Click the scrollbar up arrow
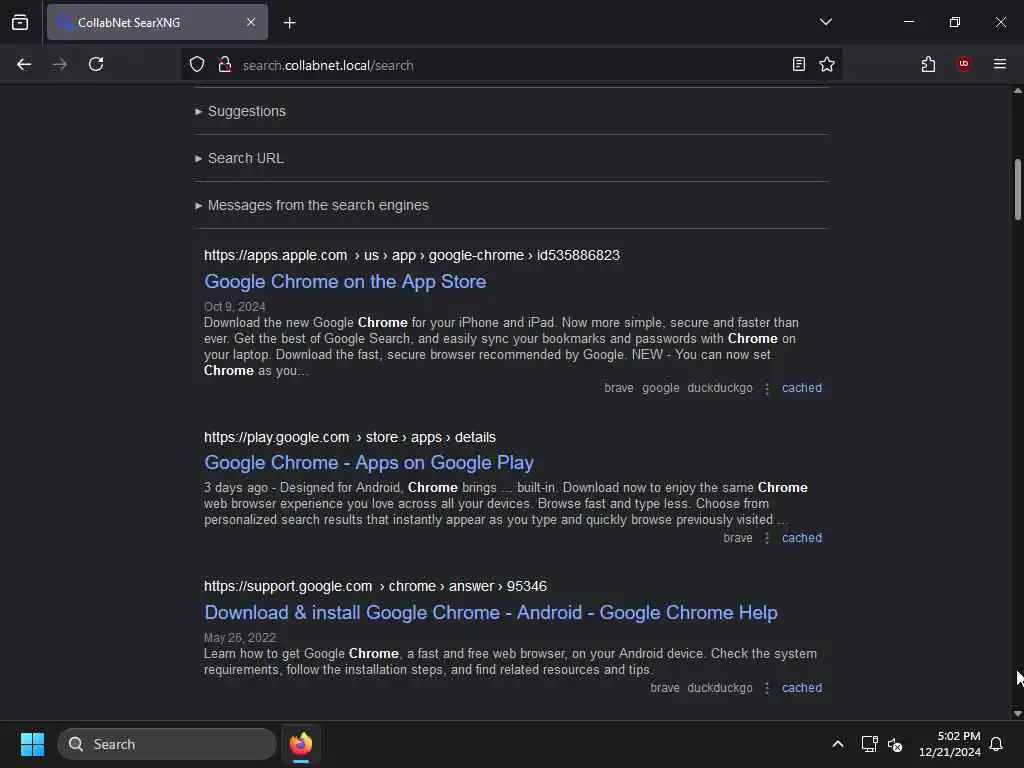Screen dimensions: 1024x768 (1017, 91)
